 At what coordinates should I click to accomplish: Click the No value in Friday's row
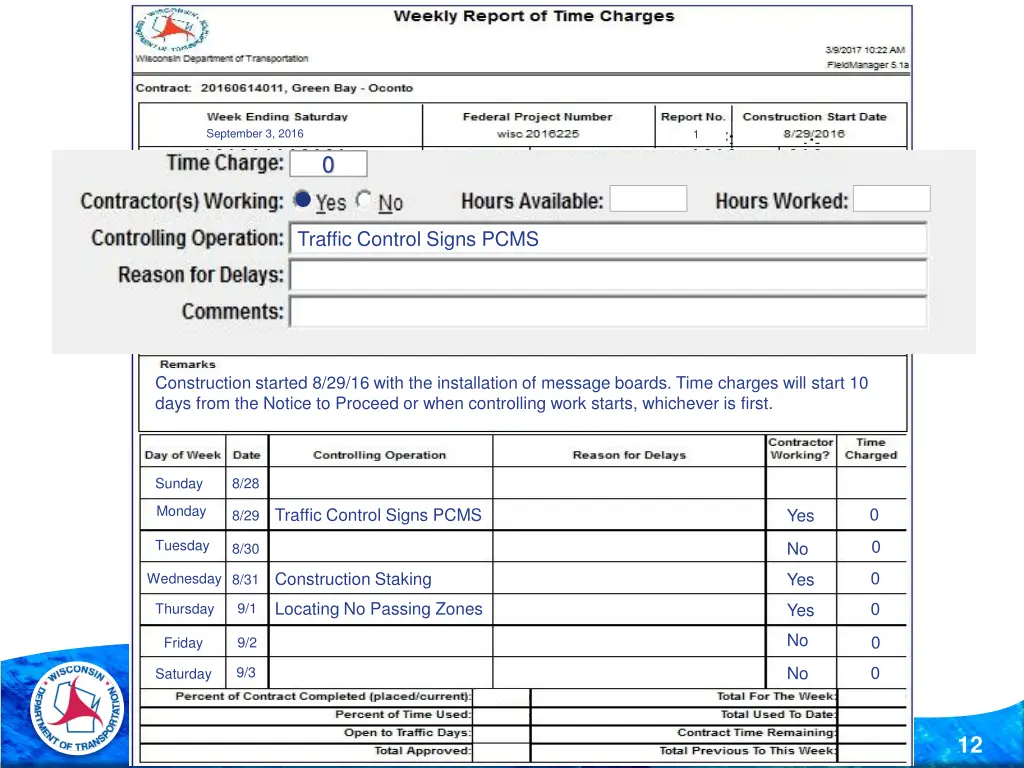(x=797, y=641)
